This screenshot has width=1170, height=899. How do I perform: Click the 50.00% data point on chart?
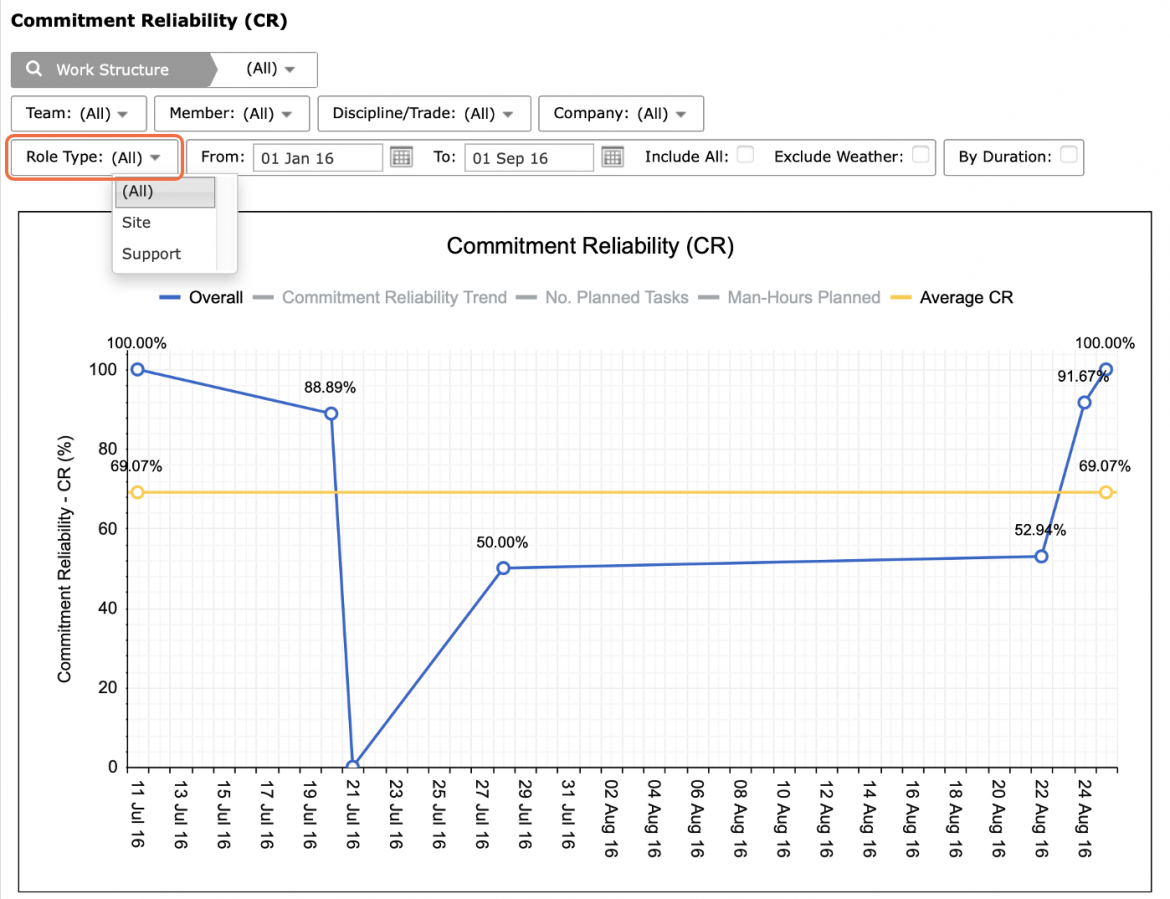[x=504, y=568]
